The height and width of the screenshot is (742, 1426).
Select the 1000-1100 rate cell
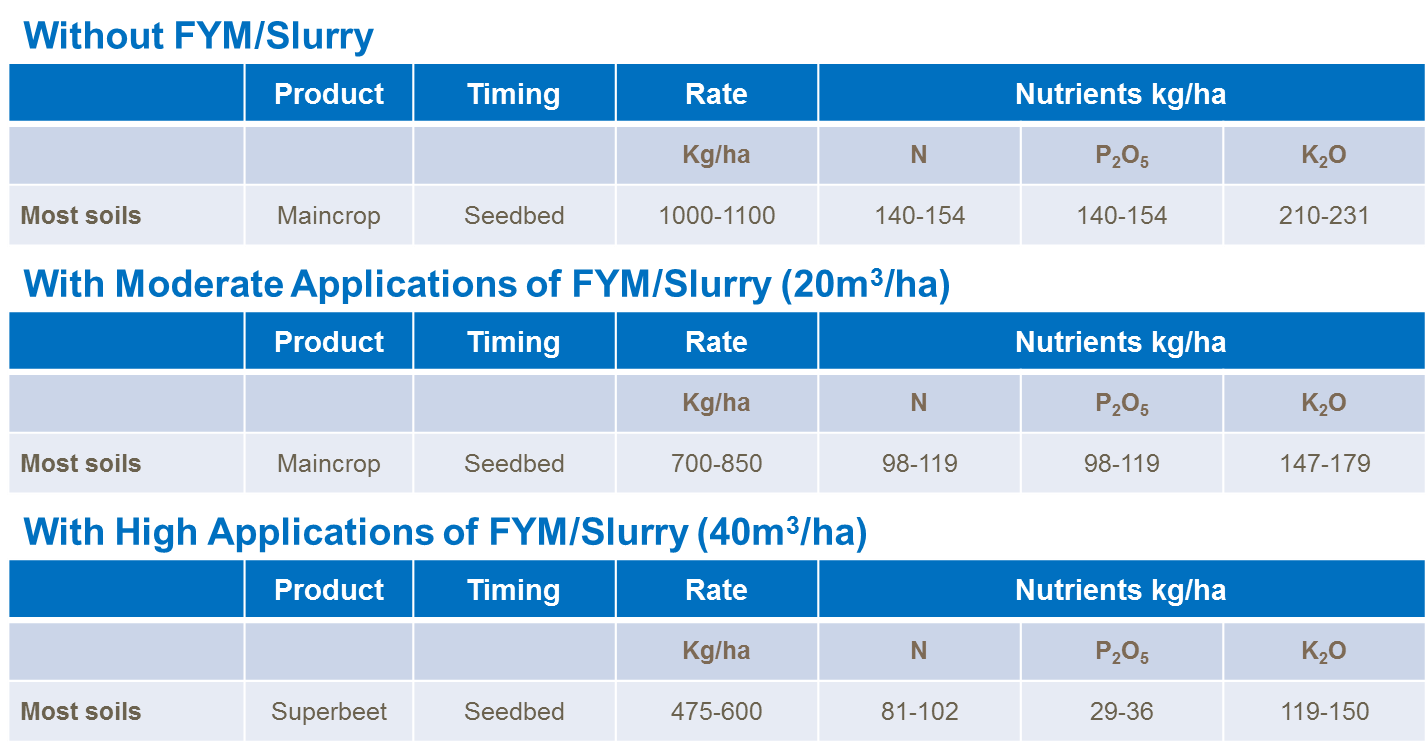716,215
